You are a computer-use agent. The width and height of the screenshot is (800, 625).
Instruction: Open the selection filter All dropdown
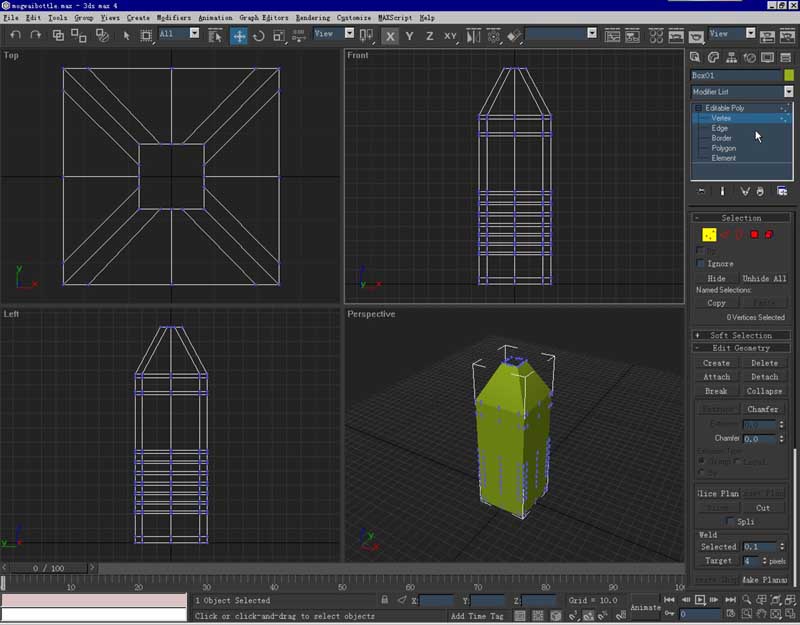196,34
